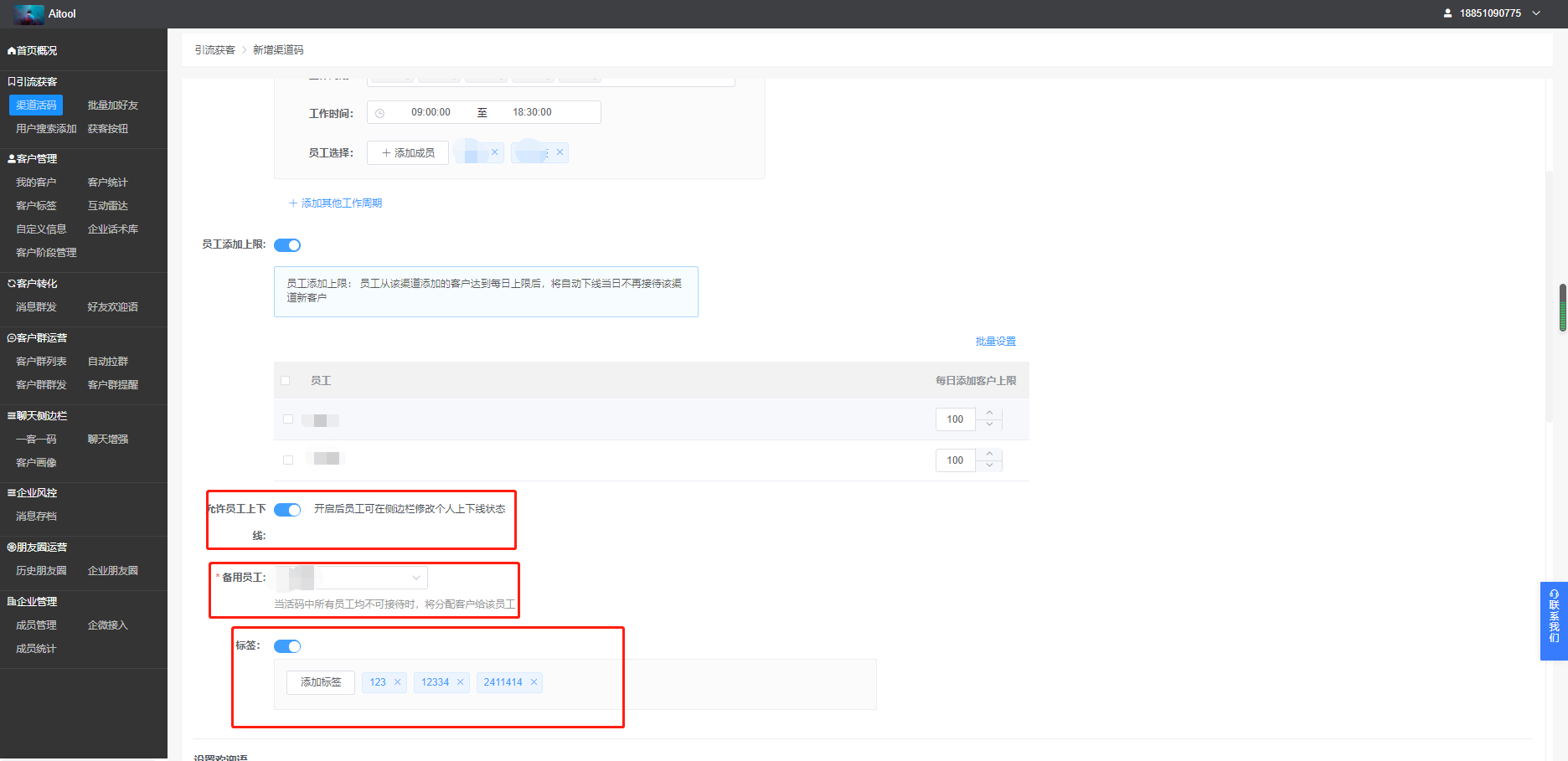This screenshot has width=1568, height=761.
Task: Expand the account dropdown arrow
Action: tap(1536, 13)
